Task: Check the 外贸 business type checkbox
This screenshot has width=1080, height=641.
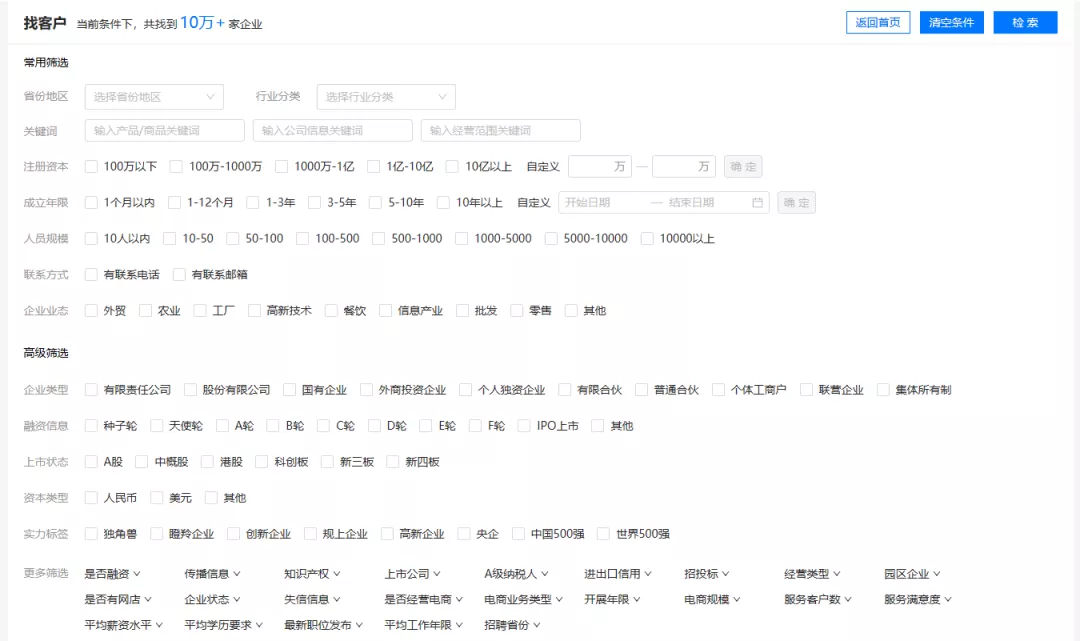Action: [x=91, y=311]
